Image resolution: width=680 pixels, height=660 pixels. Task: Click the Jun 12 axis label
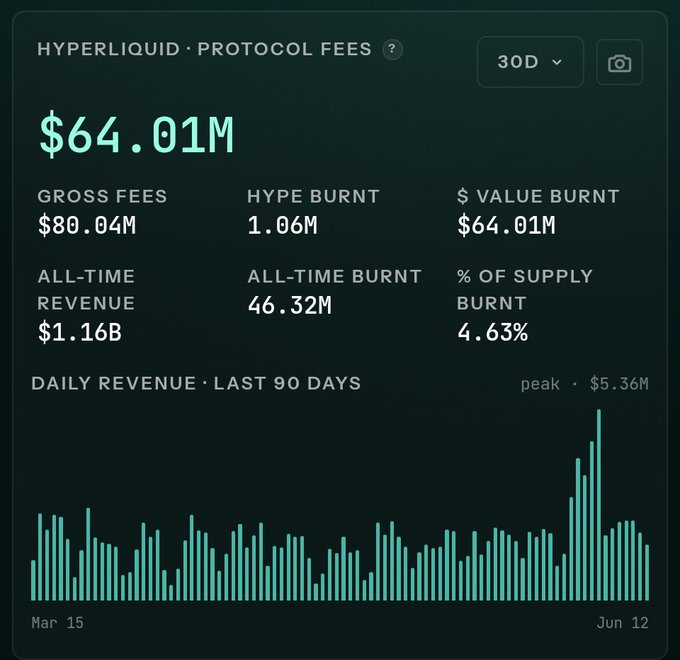click(x=622, y=623)
